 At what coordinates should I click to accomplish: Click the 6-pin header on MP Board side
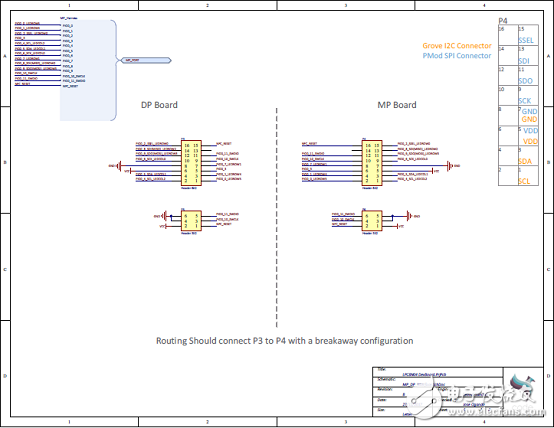point(372,221)
